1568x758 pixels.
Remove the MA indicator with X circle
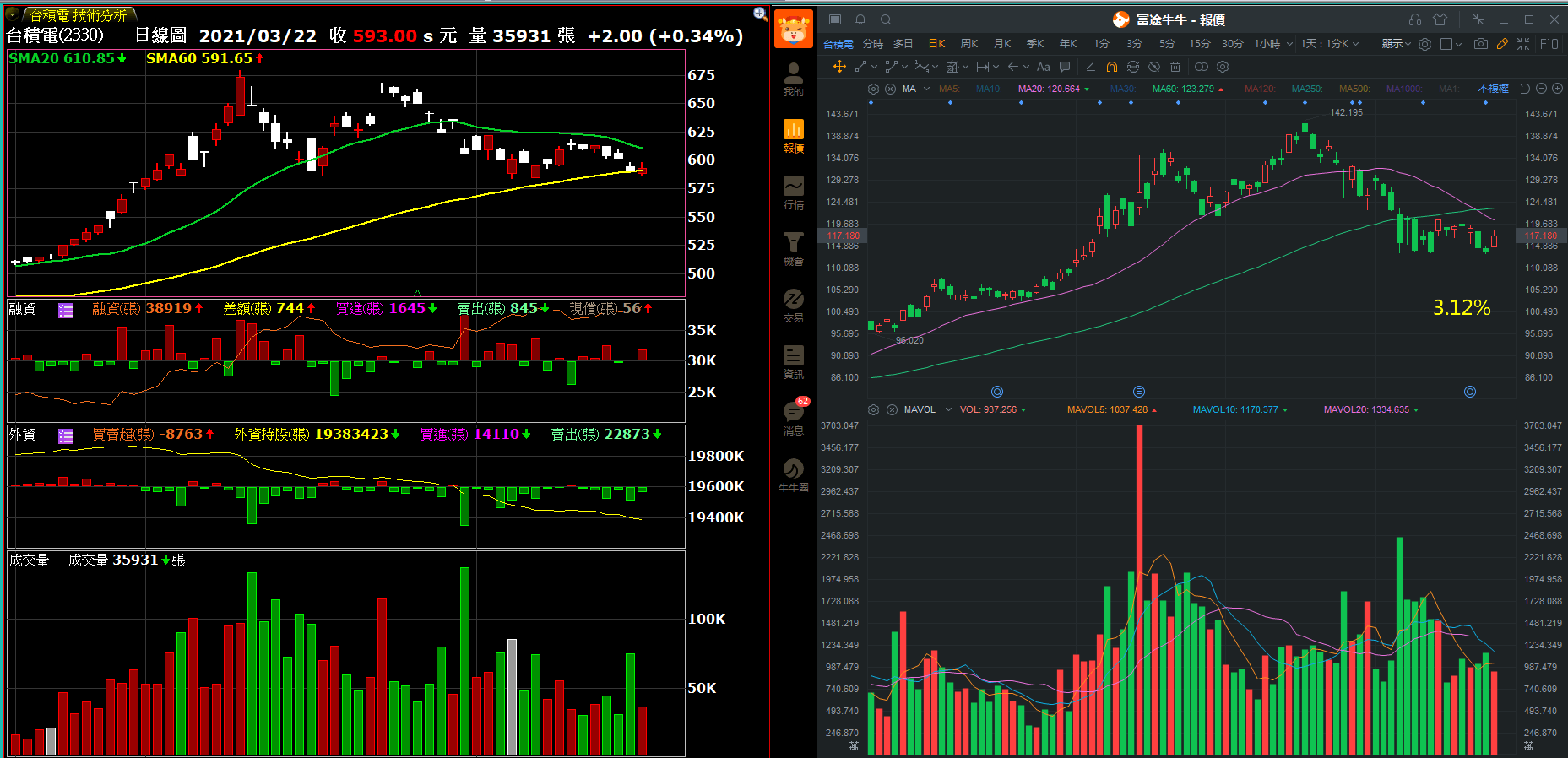click(x=890, y=89)
